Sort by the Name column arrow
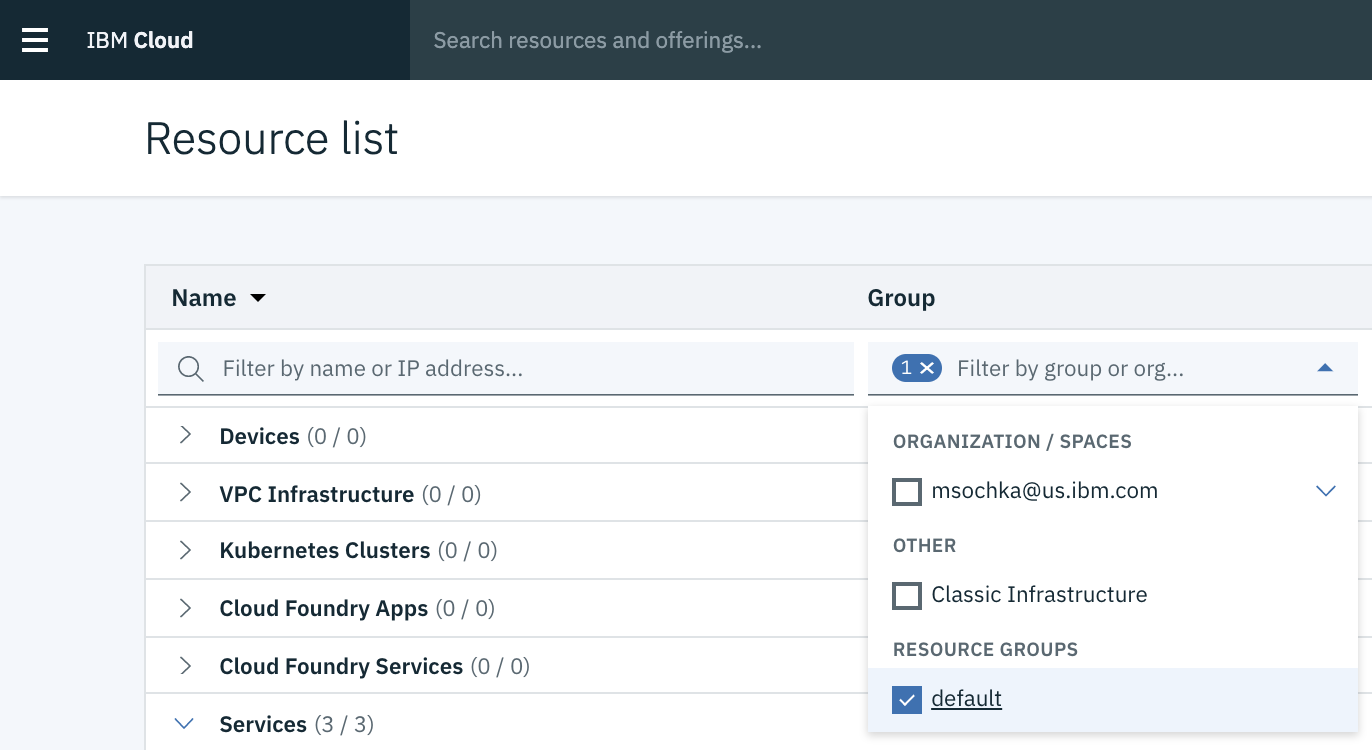The width and height of the screenshot is (1372, 750). pyautogui.click(x=258, y=298)
